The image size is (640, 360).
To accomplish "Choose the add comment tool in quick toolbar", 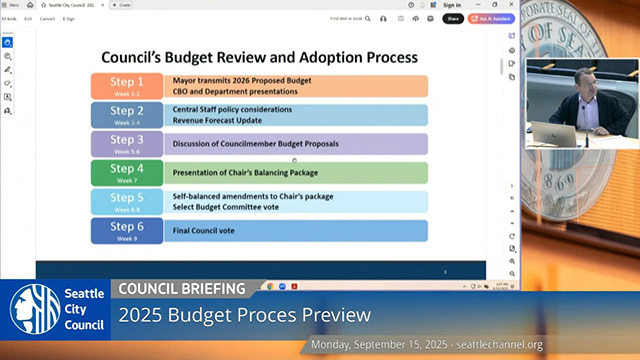I will [7, 56].
